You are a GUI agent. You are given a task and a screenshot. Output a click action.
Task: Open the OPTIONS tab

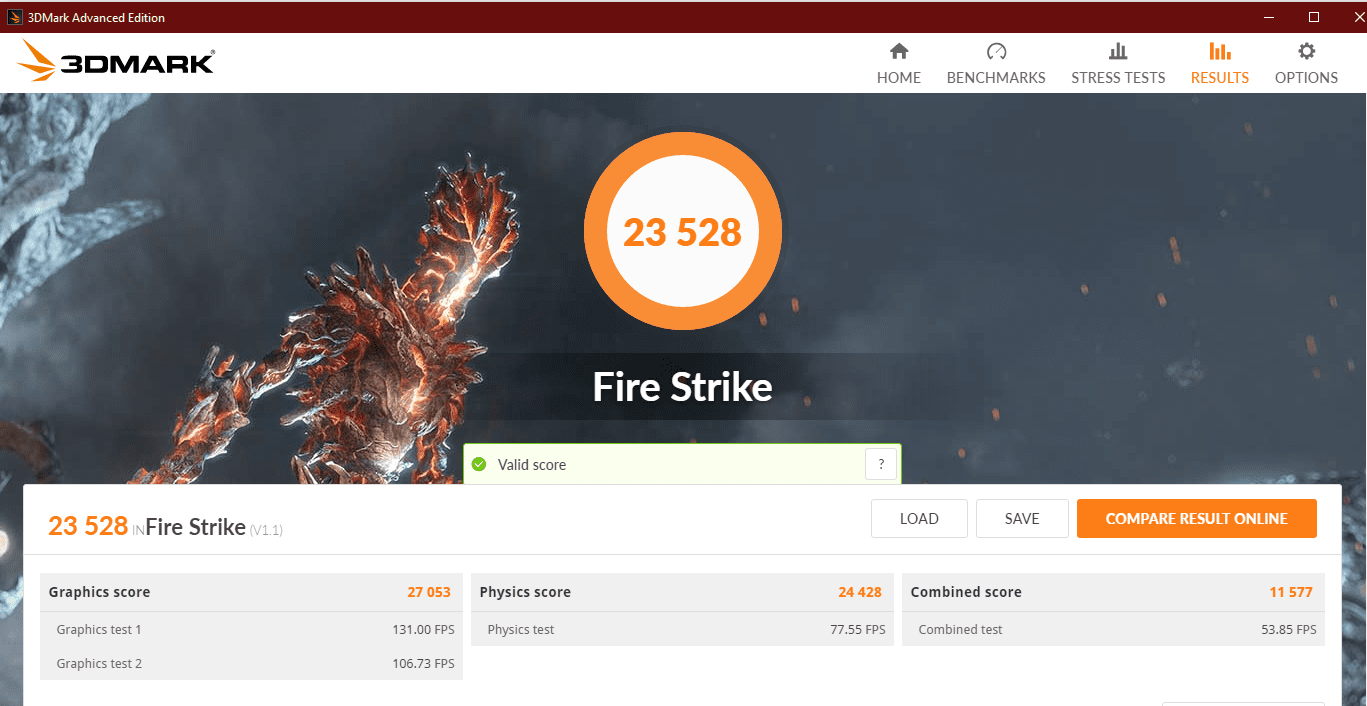[x=1306, y=64]
